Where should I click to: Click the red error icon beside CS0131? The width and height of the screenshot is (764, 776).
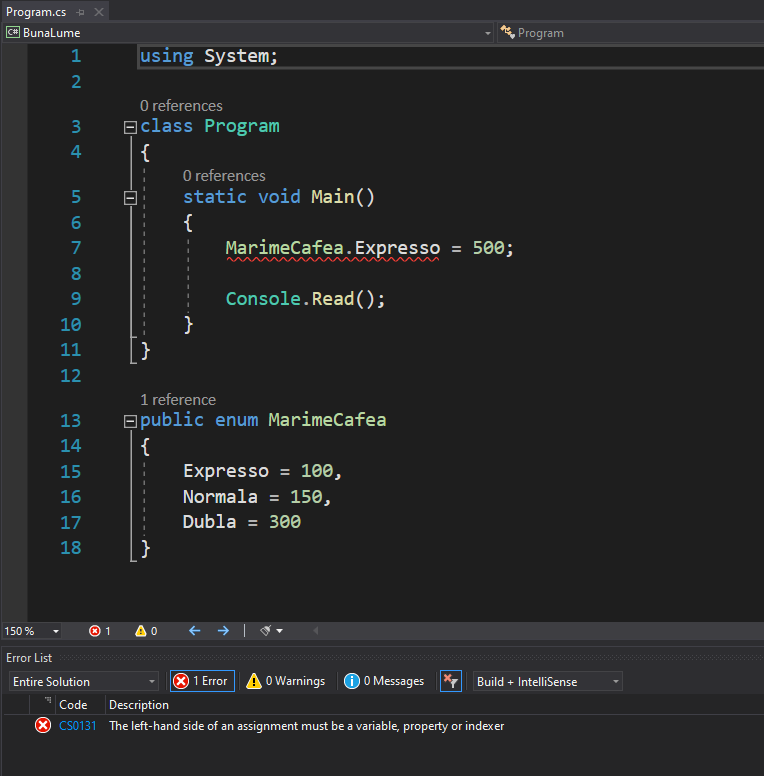[43, 726]
